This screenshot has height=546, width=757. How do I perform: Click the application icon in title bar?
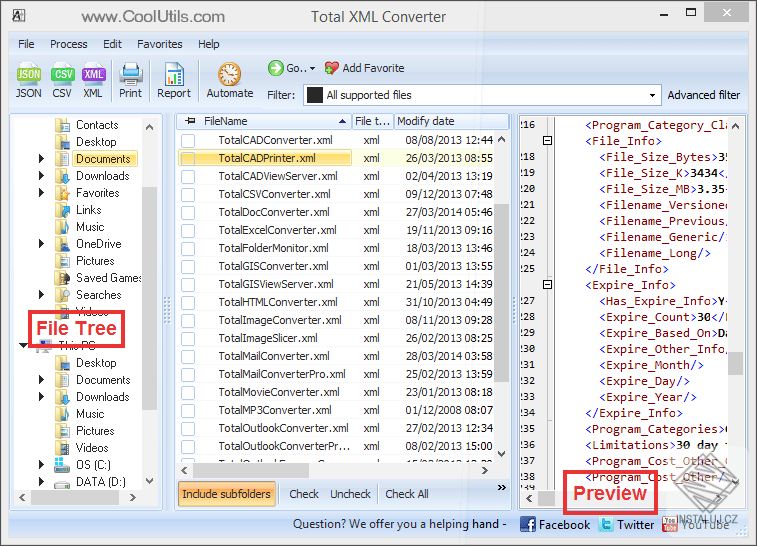click(x=18, y=15)
